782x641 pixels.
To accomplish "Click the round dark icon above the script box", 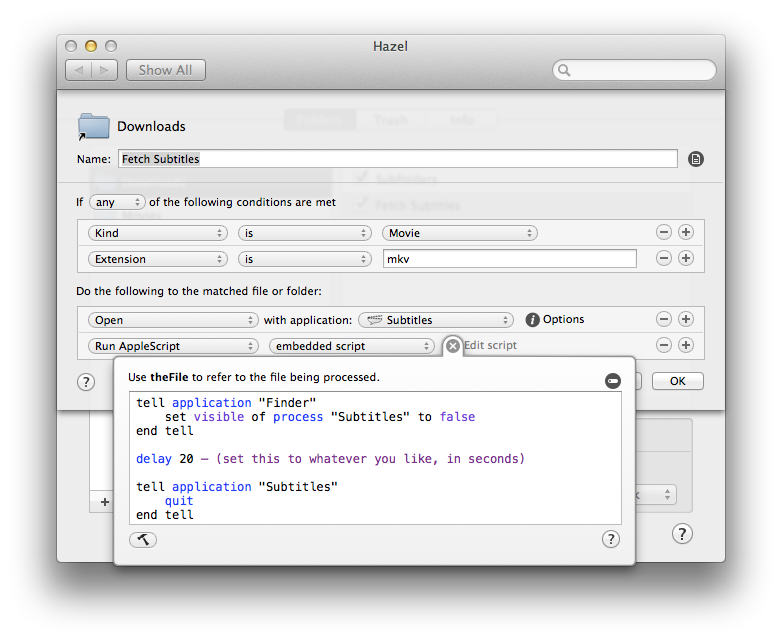I will 612,381.
